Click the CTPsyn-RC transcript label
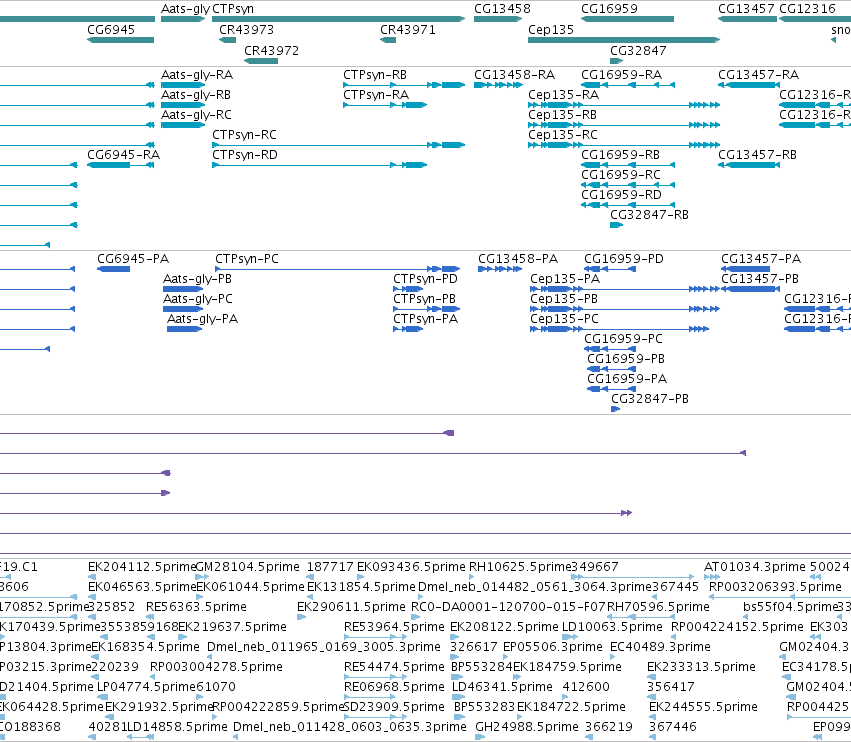The image size is (851, 742). [x=244, y=135]
